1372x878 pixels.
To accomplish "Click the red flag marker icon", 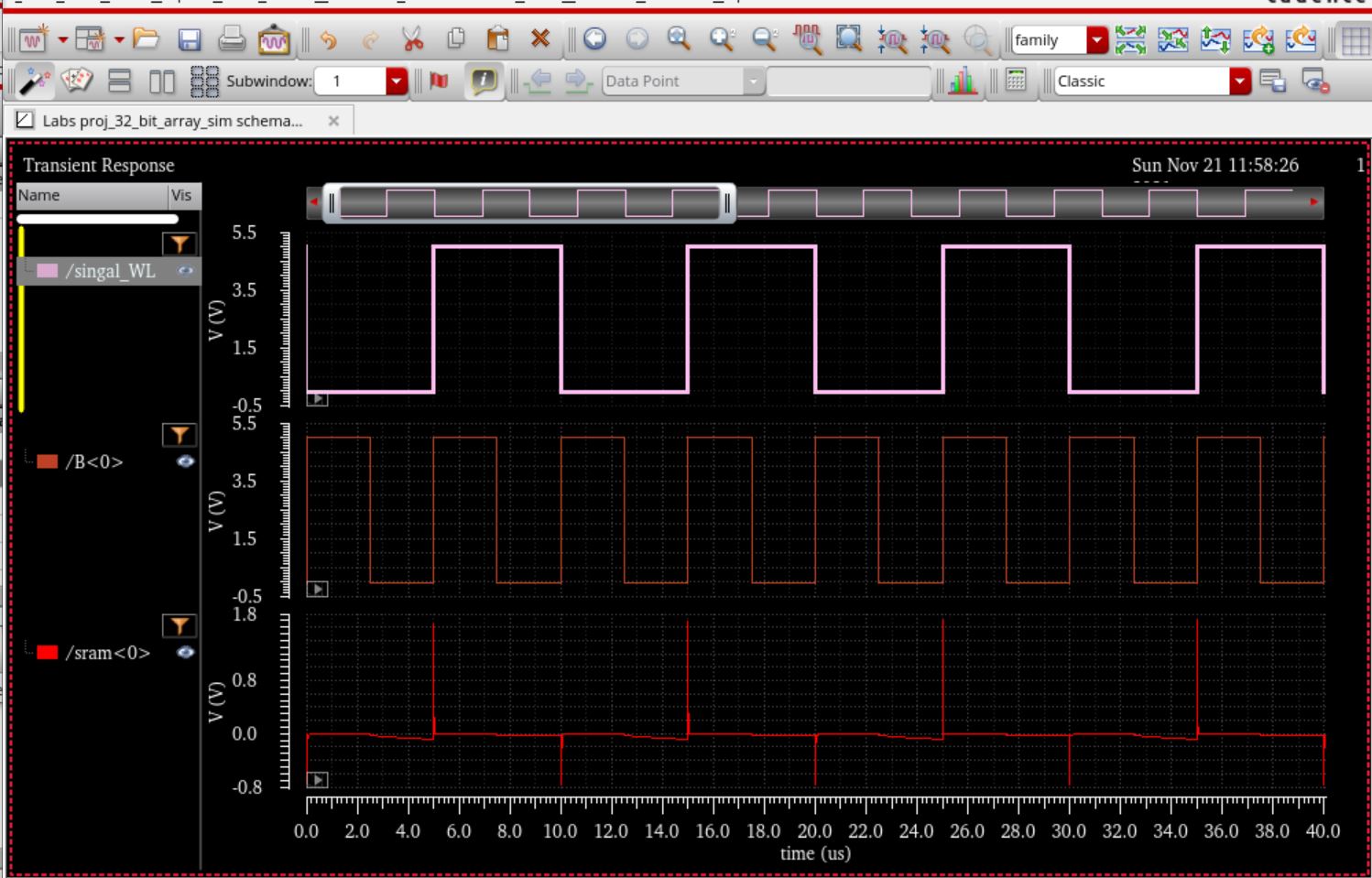I will (x=440, y=81).
